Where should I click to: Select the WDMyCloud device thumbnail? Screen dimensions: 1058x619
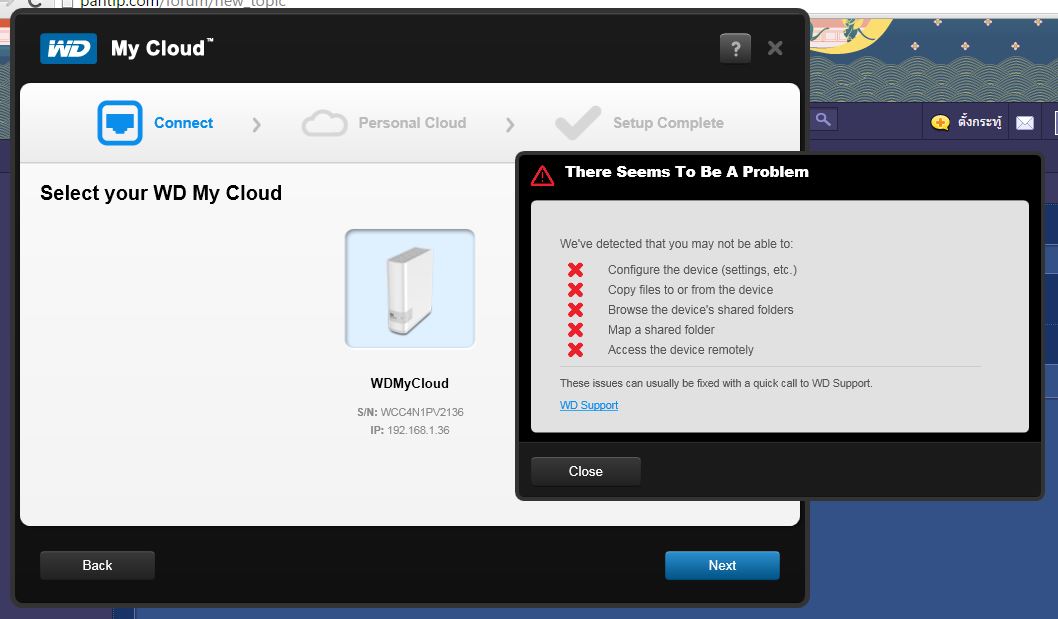410,288
